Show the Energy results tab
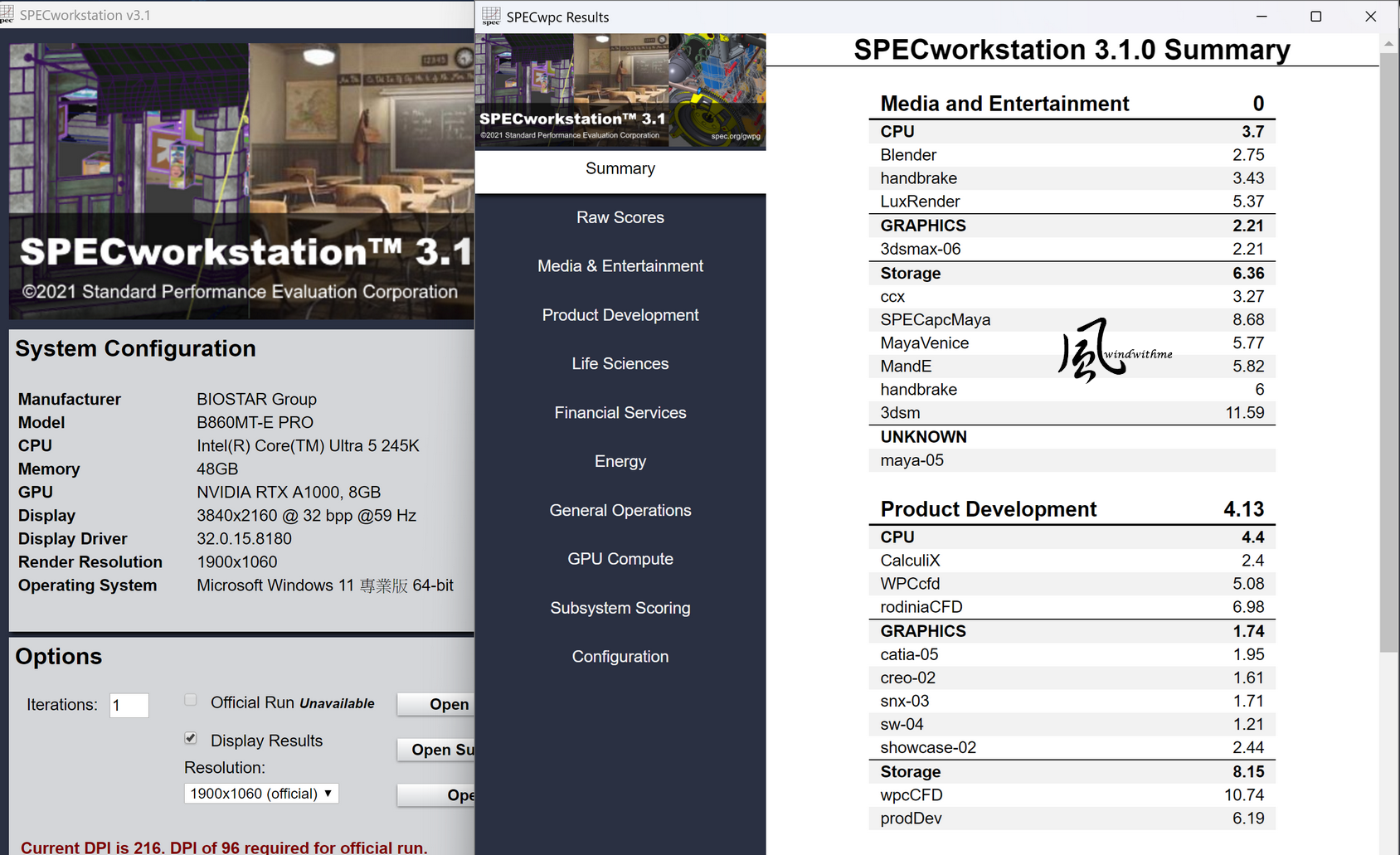The height and width of the screenshot is (855, 1400). pyautogui.click(x=620, y=462)
